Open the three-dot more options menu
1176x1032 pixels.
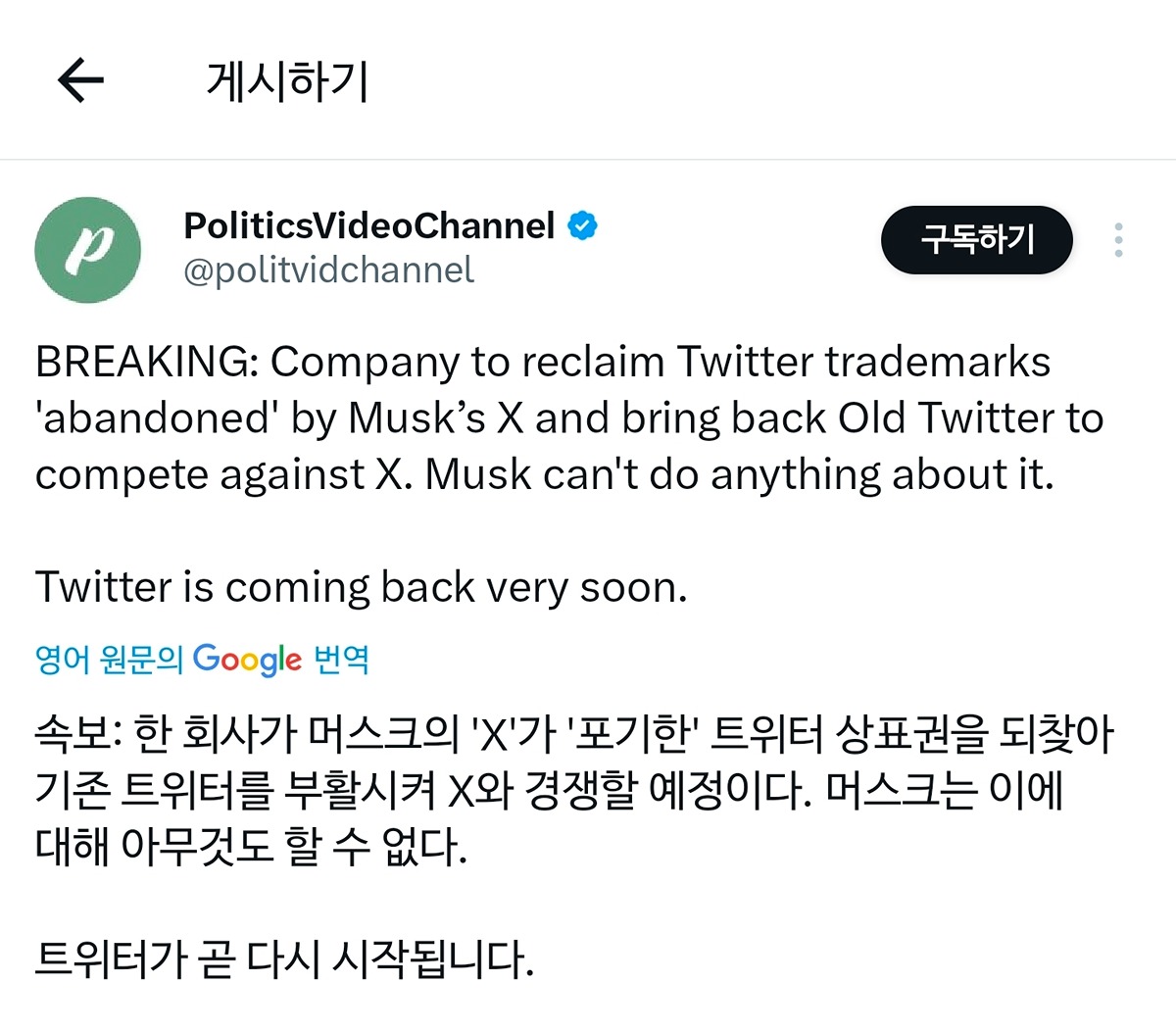click(1118, 240)
